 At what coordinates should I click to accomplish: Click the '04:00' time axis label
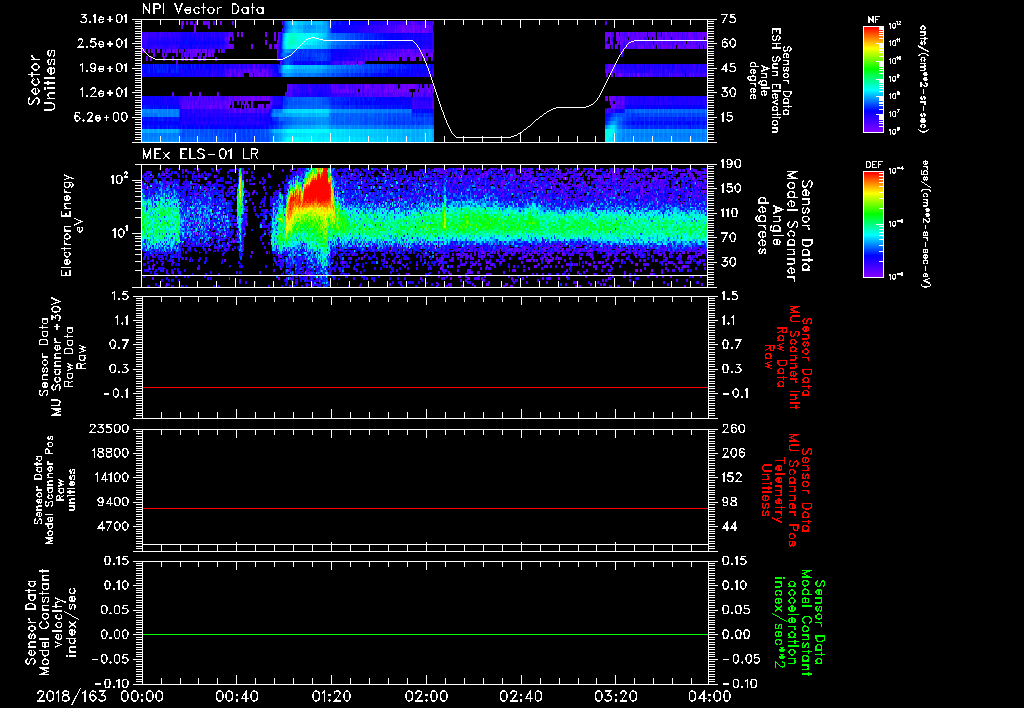click(710, 696)
